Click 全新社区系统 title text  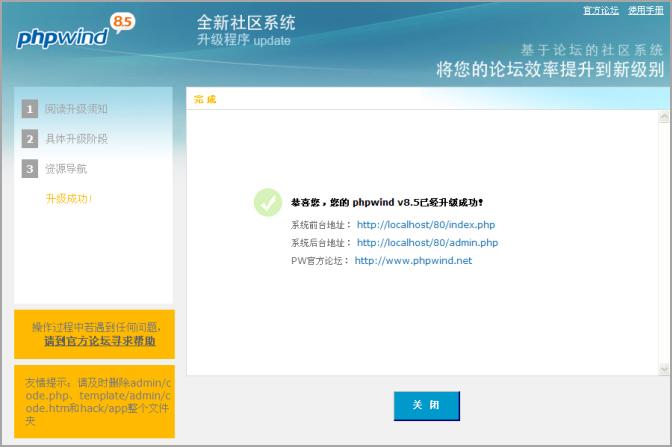[246, 23]
